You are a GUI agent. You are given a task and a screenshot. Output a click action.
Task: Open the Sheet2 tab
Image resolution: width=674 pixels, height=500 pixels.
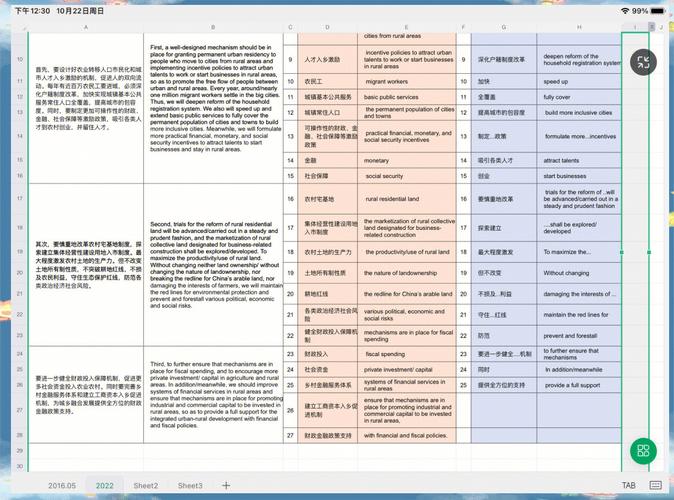coord(146,485)
